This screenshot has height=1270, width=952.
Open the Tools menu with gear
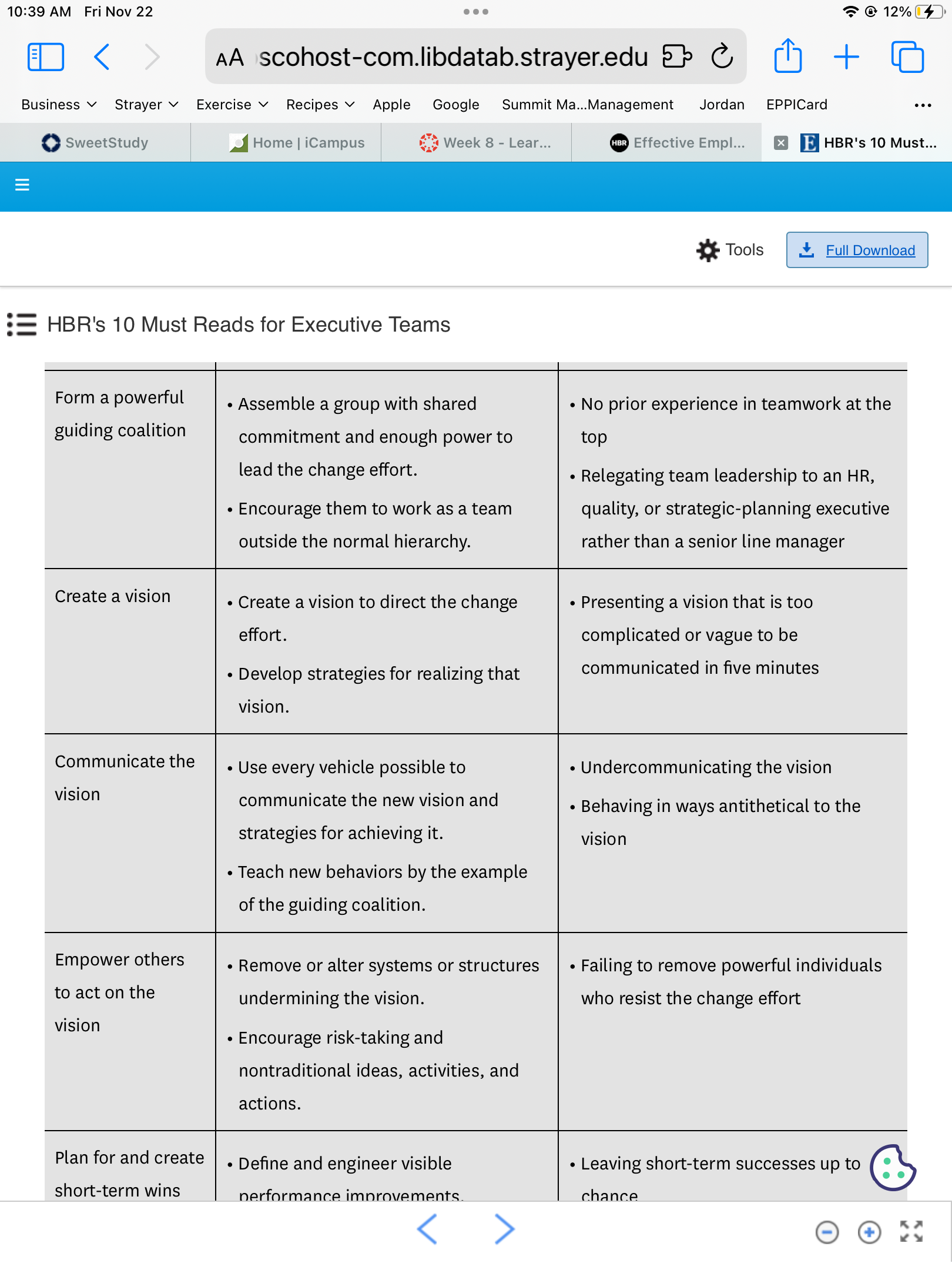click(730, 250)
